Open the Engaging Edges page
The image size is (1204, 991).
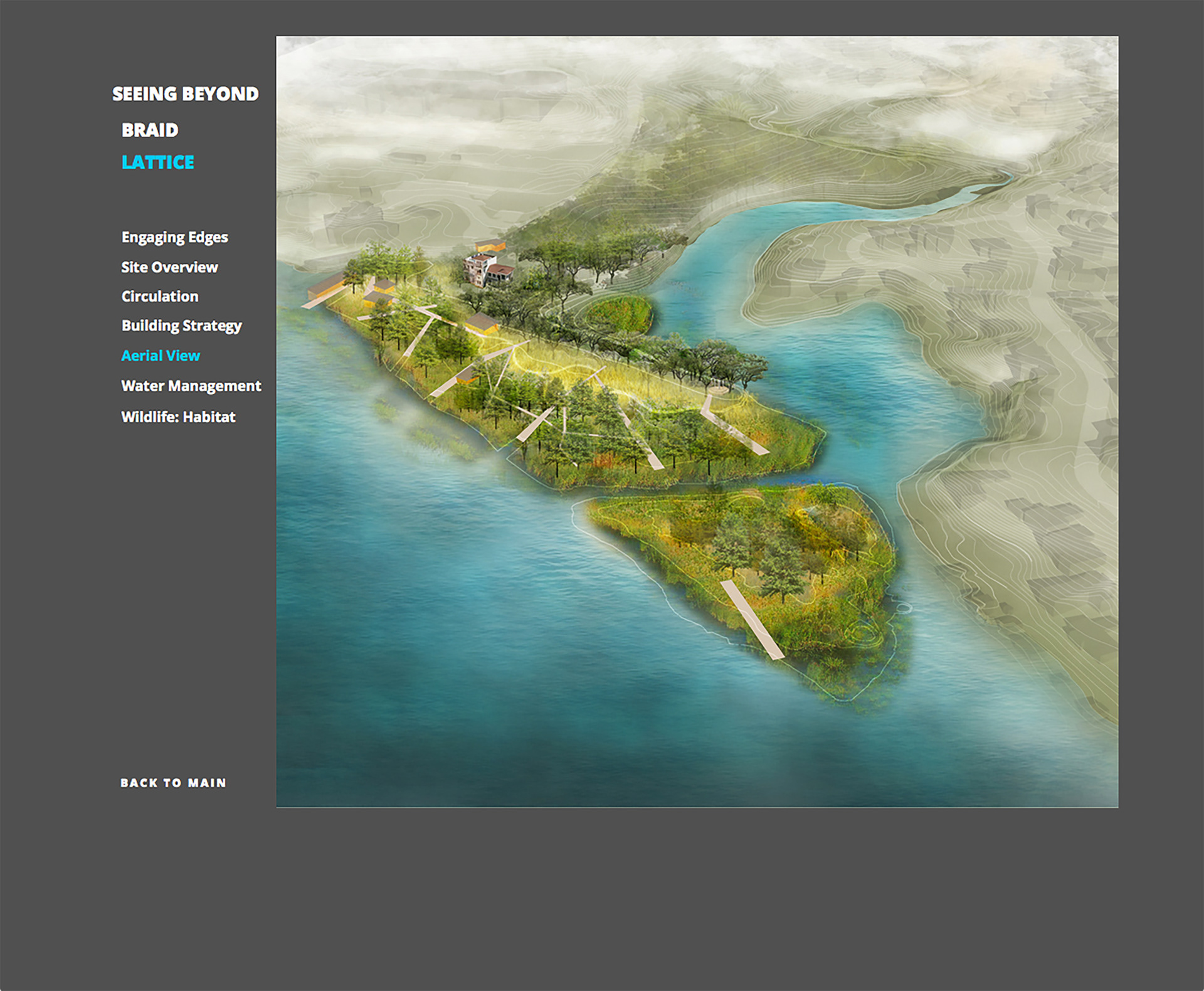point(174,237)
